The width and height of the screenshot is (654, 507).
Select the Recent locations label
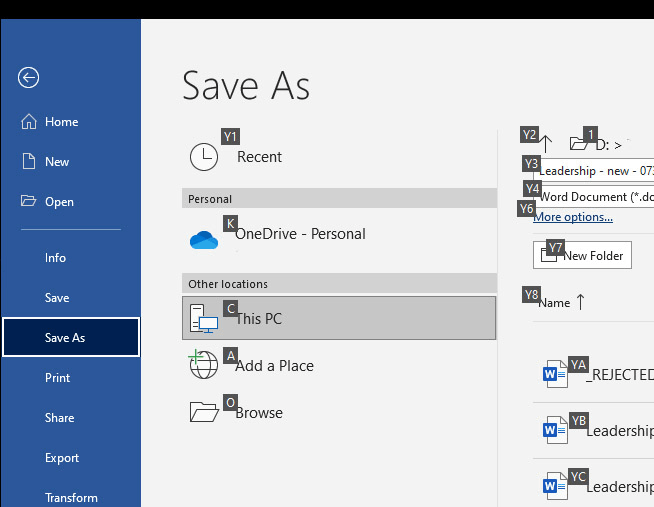tap(259, 157)
